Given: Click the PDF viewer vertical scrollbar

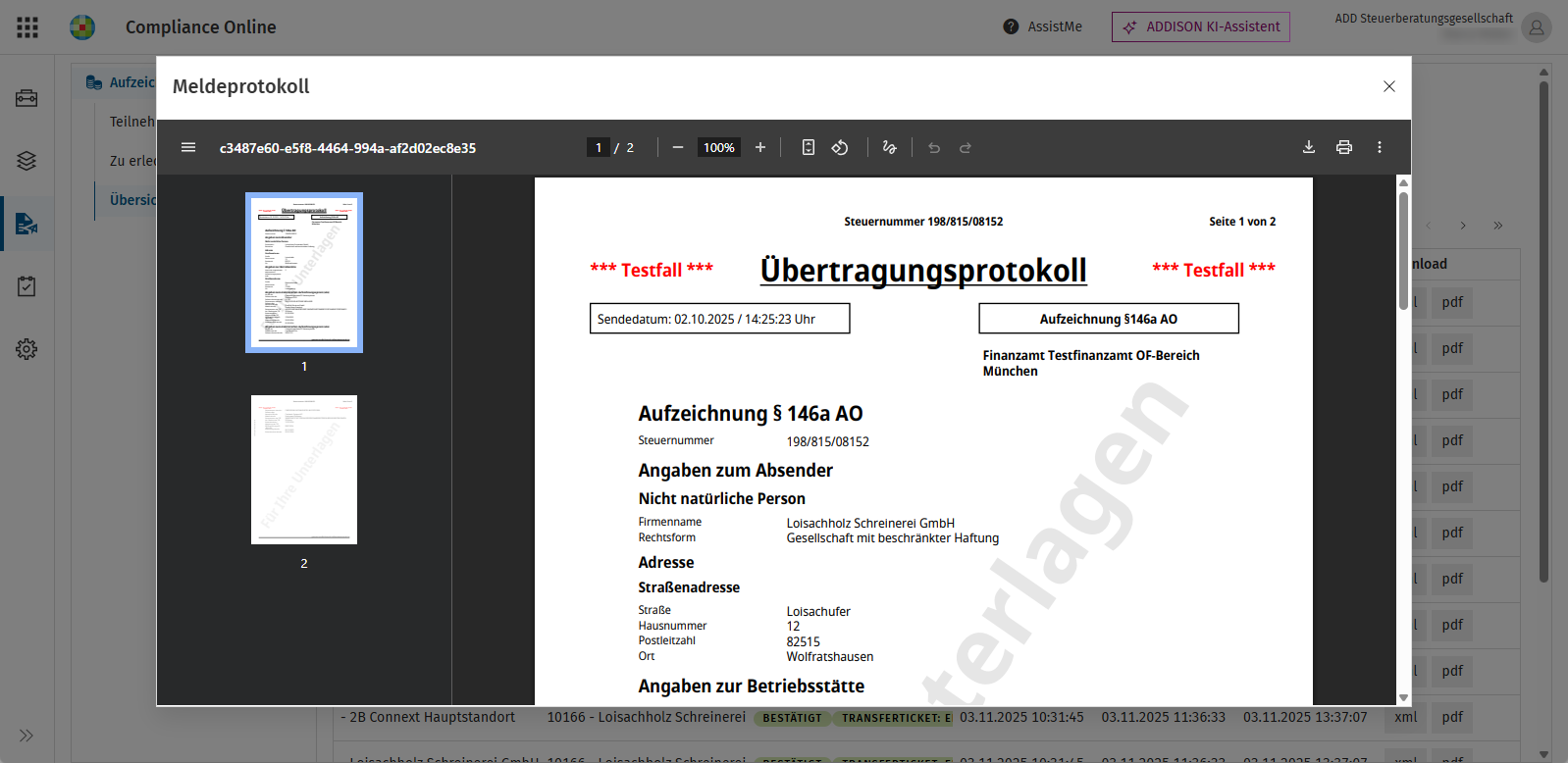Looking at the screenshot, I should click(1403, 250).
